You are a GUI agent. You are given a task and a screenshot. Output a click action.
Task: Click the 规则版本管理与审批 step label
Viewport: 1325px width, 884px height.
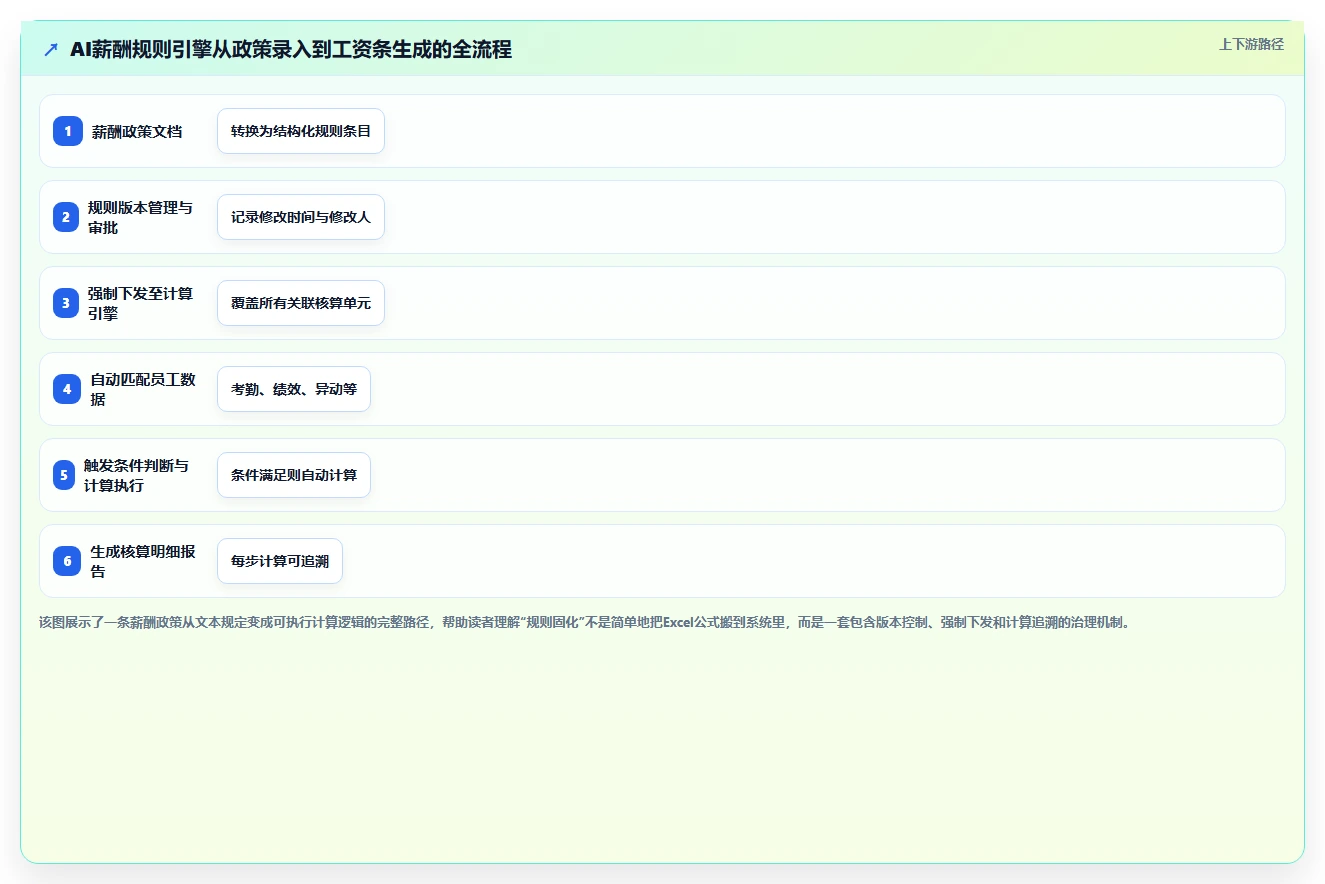(x=140, y=217)
